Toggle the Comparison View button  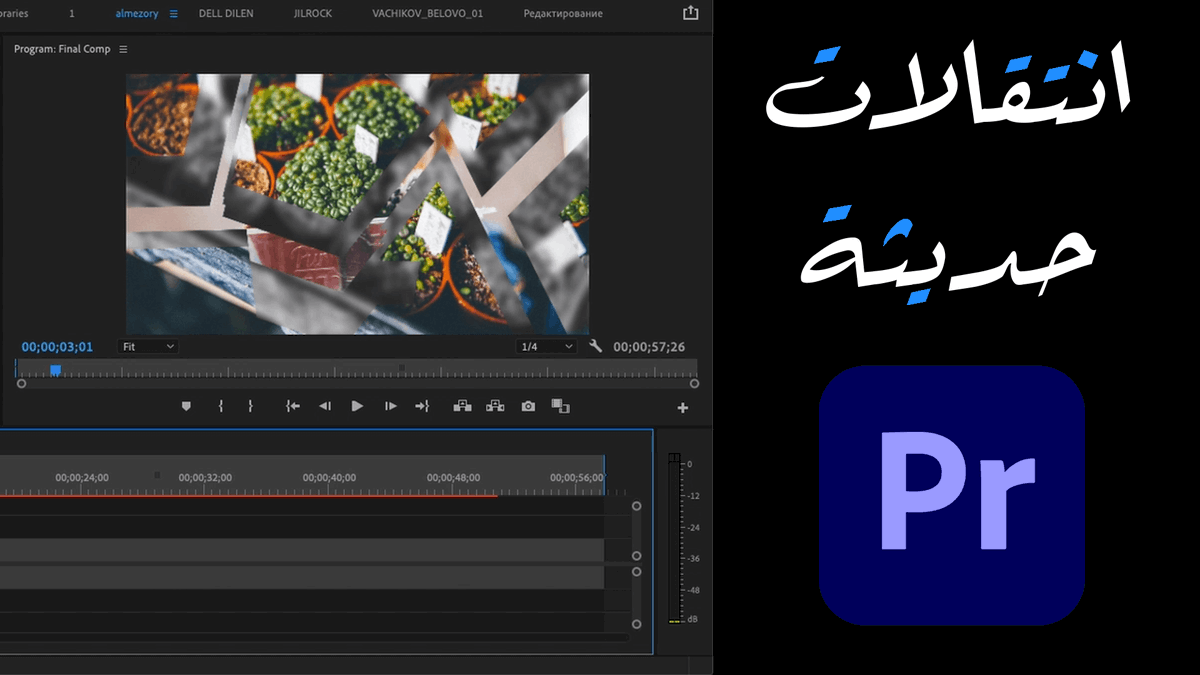click(x=560, y=406)
